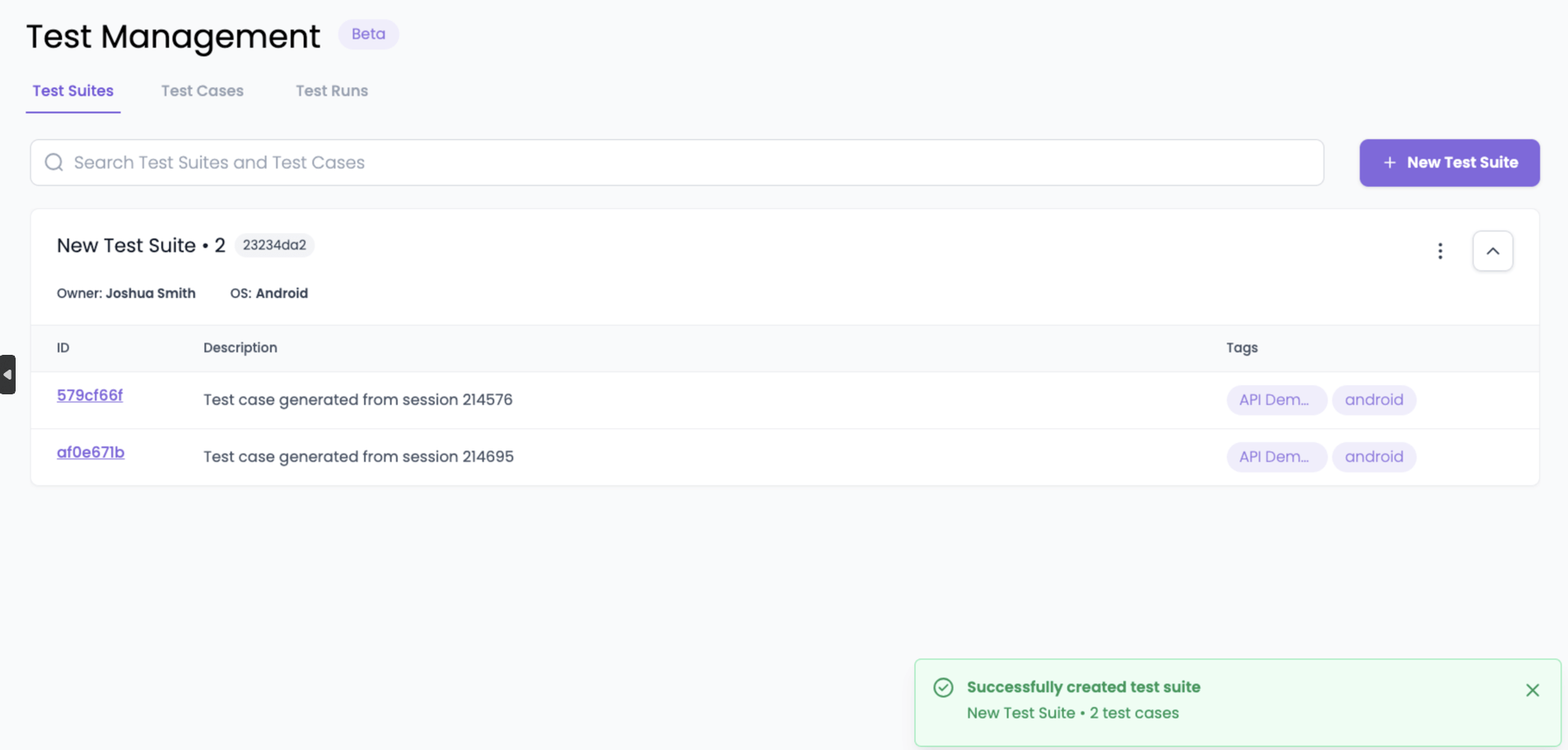Screen dimensions: 1568x750
Task: Click the 'Successfully created test suite' message
Action: (x=1084, y=687)
